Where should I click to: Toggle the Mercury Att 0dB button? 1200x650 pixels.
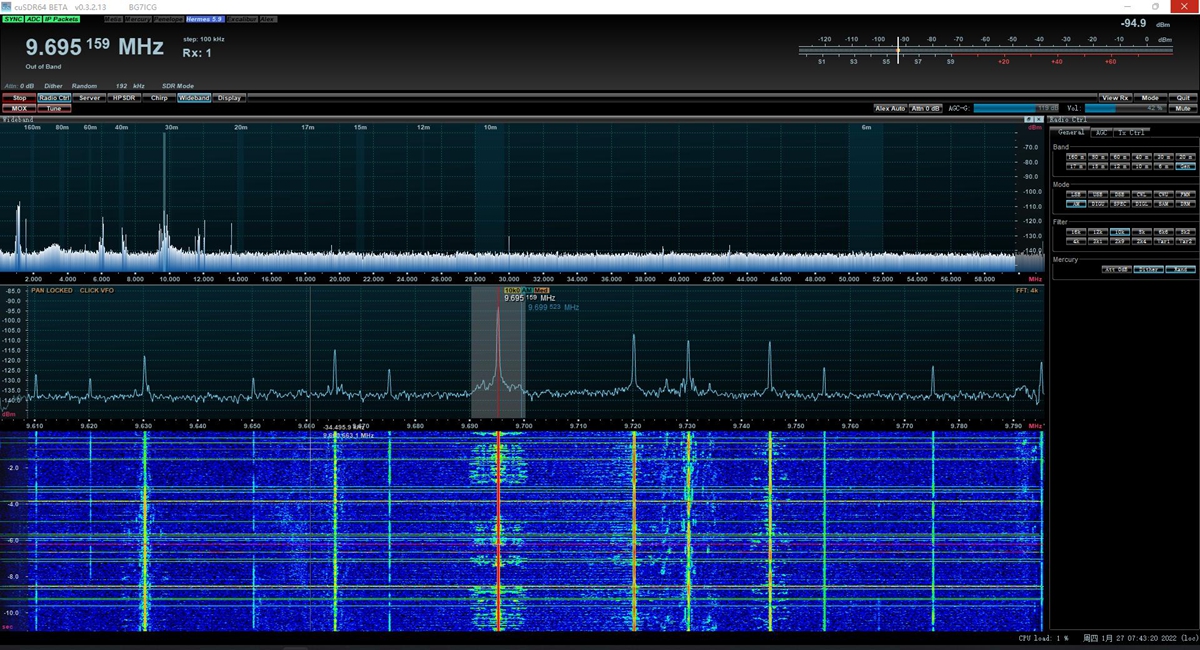1116,269
